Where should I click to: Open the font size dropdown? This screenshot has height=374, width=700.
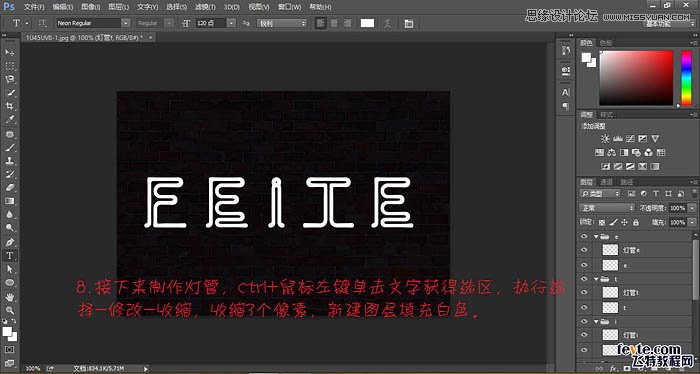coord(231,23)
